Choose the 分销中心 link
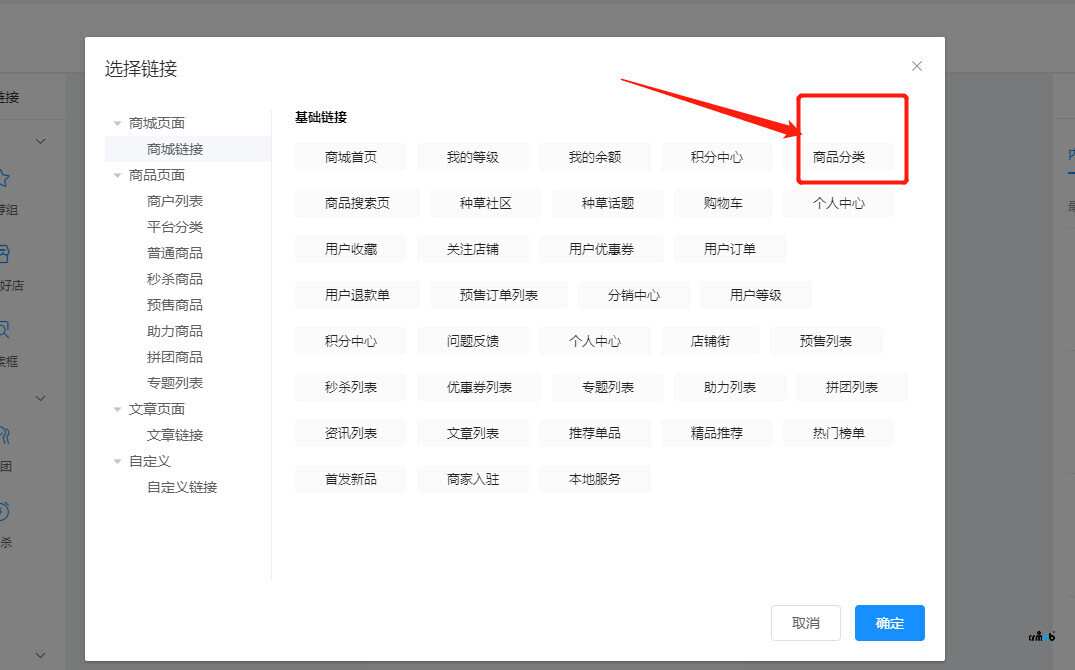 tap(634, 295)
